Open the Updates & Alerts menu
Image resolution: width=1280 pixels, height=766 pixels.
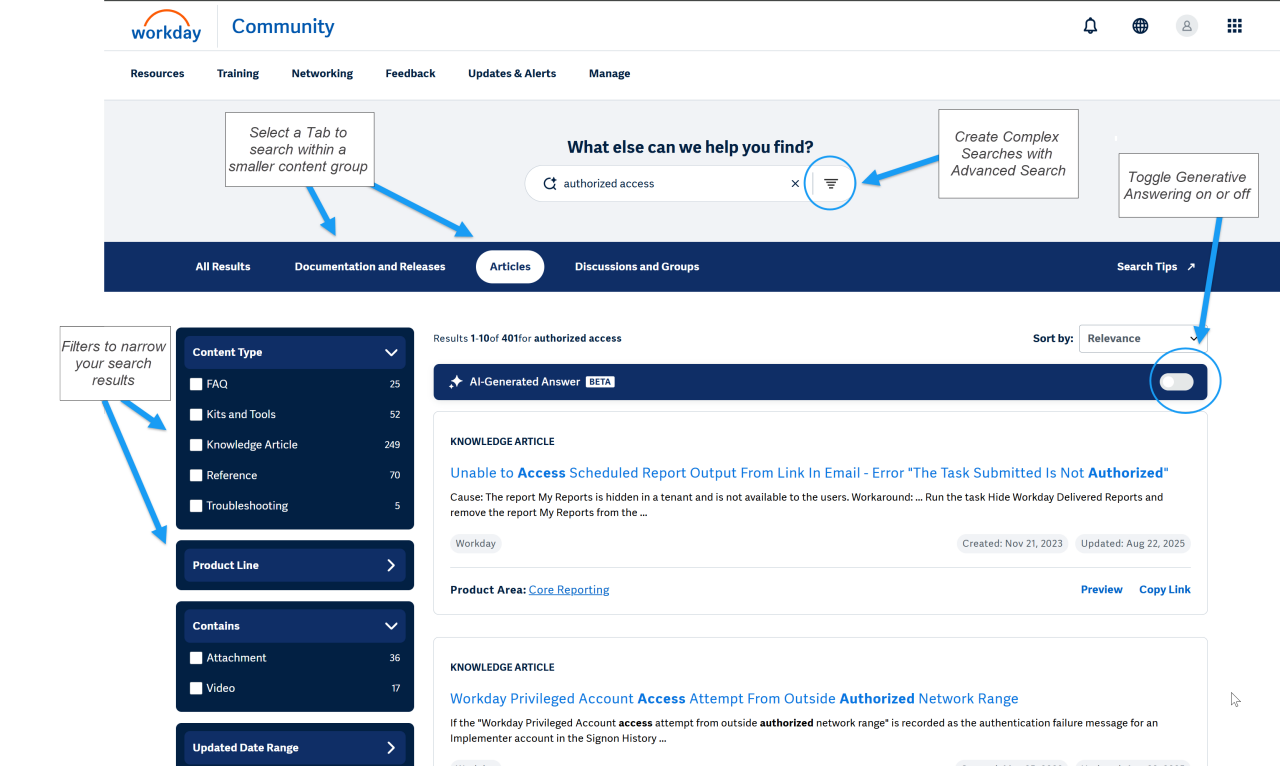coord(512,74)
